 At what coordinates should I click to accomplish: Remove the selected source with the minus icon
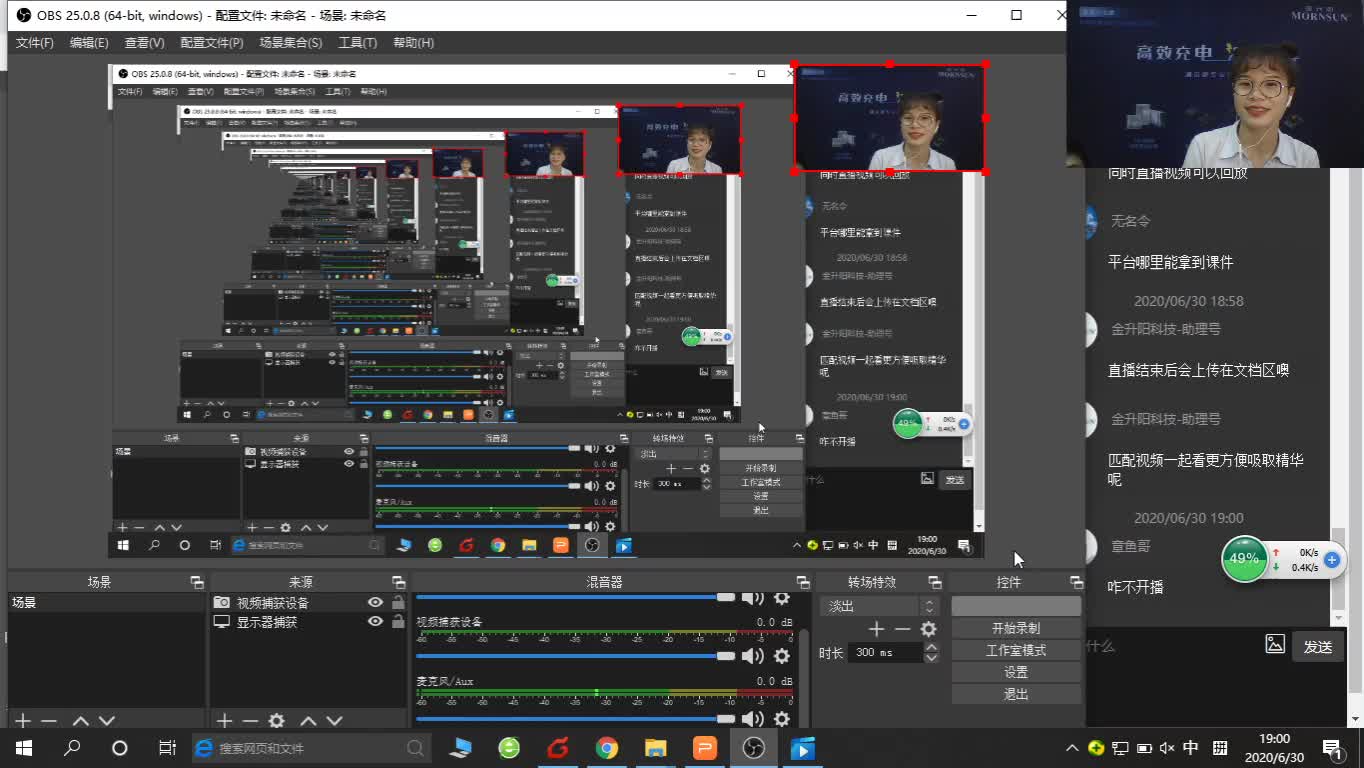click(x=250, y=720)
